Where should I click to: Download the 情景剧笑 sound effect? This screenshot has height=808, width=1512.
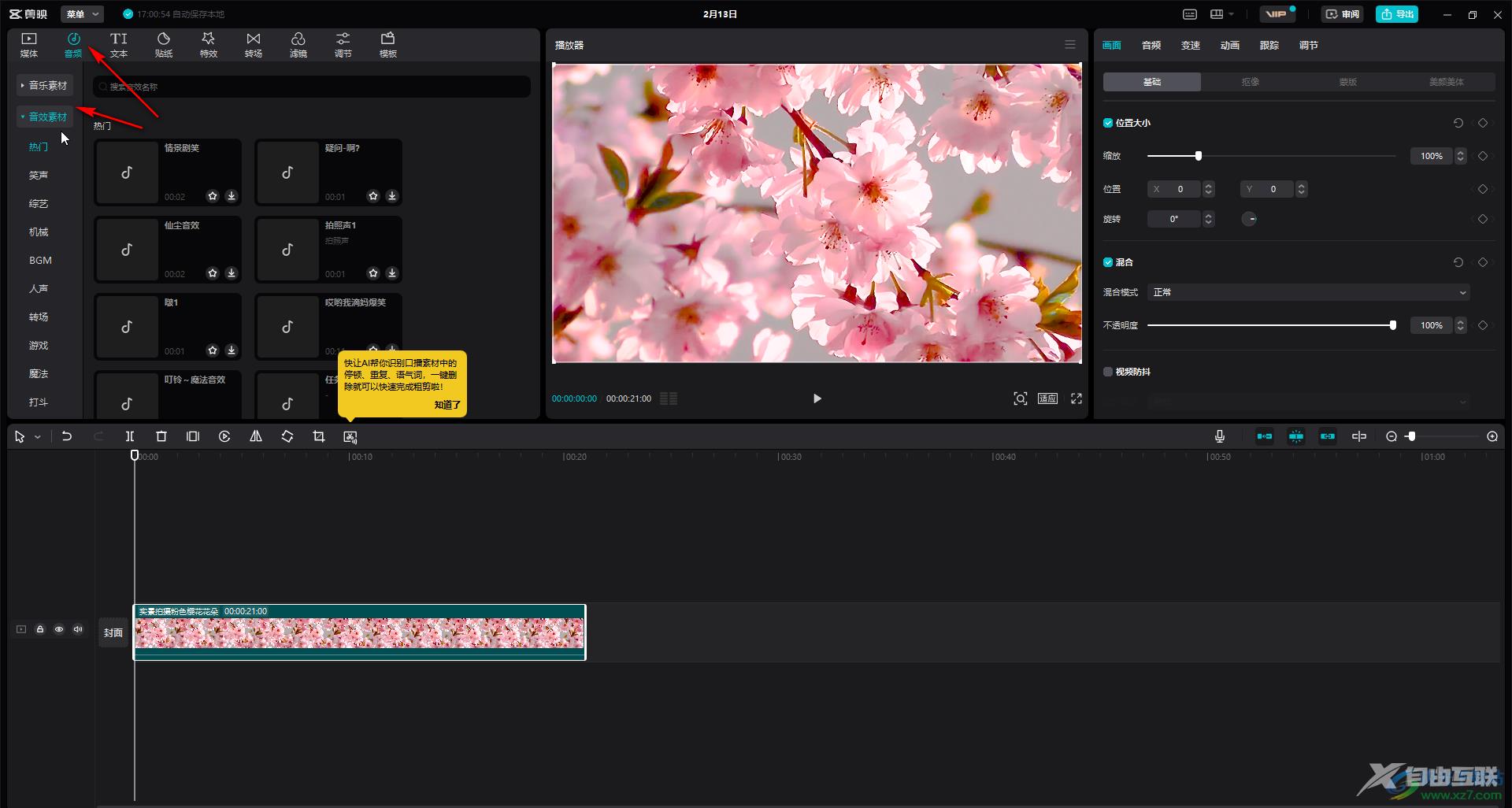[232, 196]
